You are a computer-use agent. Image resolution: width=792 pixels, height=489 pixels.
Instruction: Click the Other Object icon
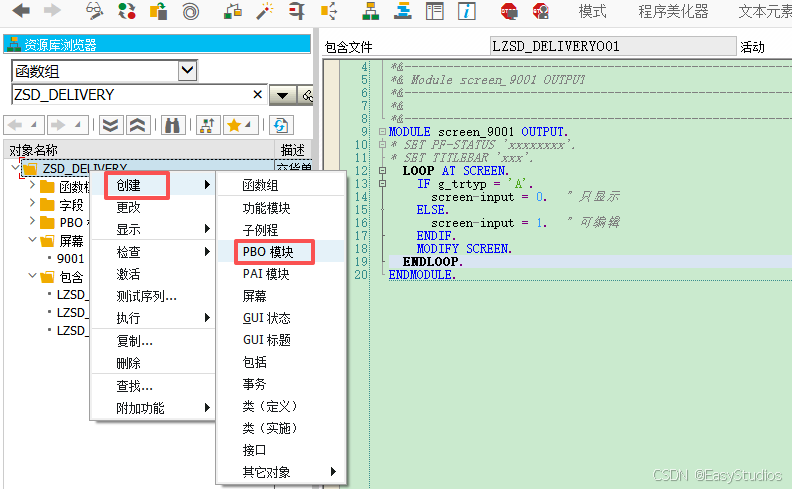pyautogui.click(x=159, y=11)
